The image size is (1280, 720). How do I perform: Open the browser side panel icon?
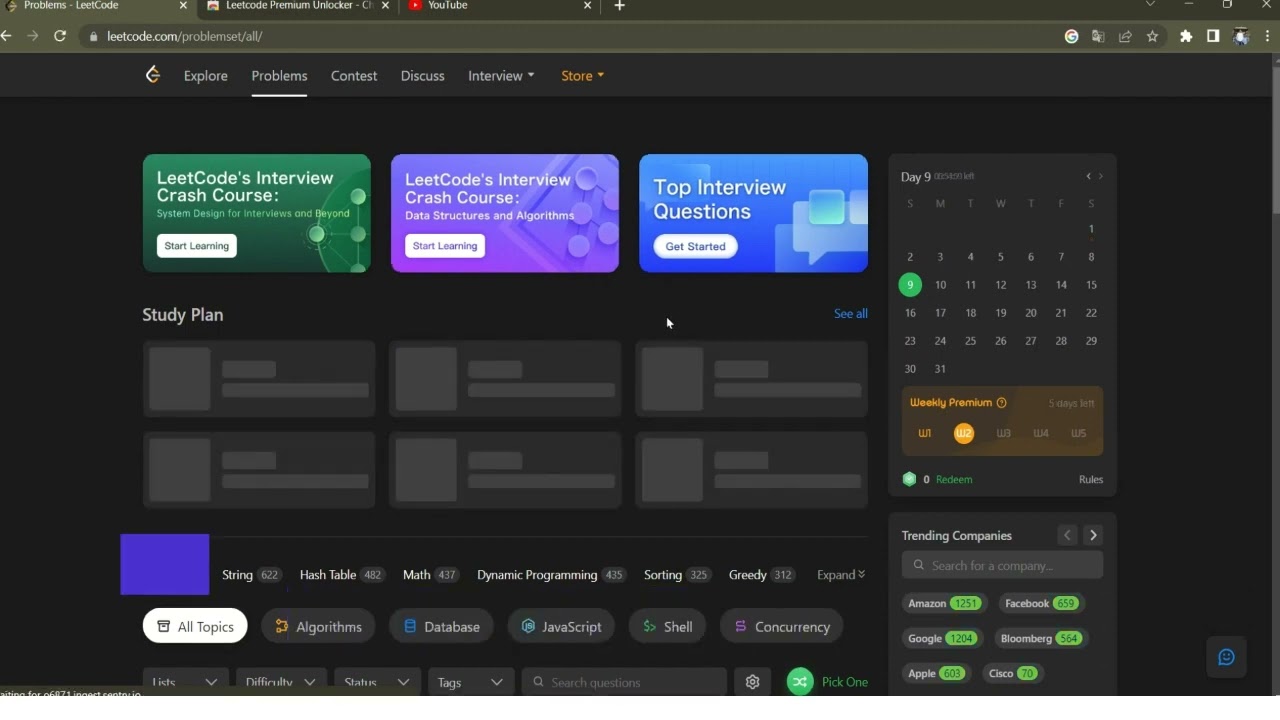click(x=1213, y=36)
